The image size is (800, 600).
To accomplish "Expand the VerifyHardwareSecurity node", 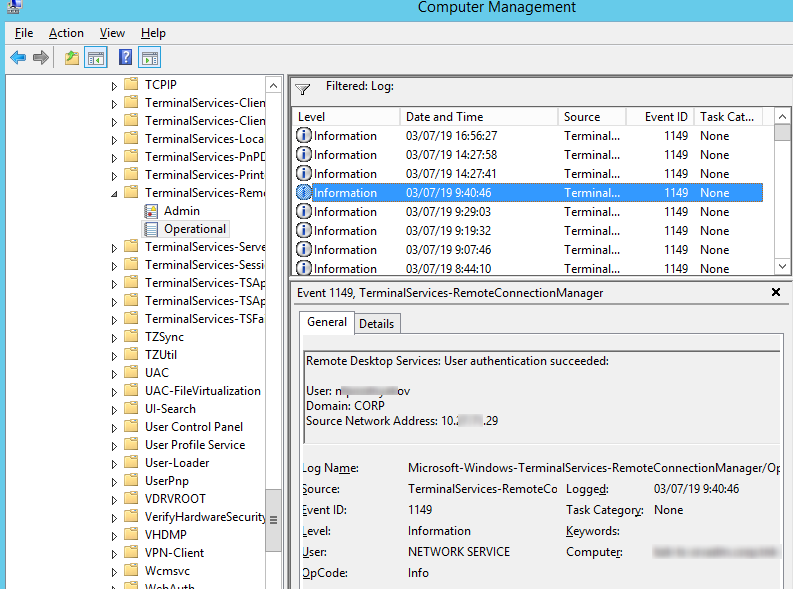I will (x=114, y=518).
